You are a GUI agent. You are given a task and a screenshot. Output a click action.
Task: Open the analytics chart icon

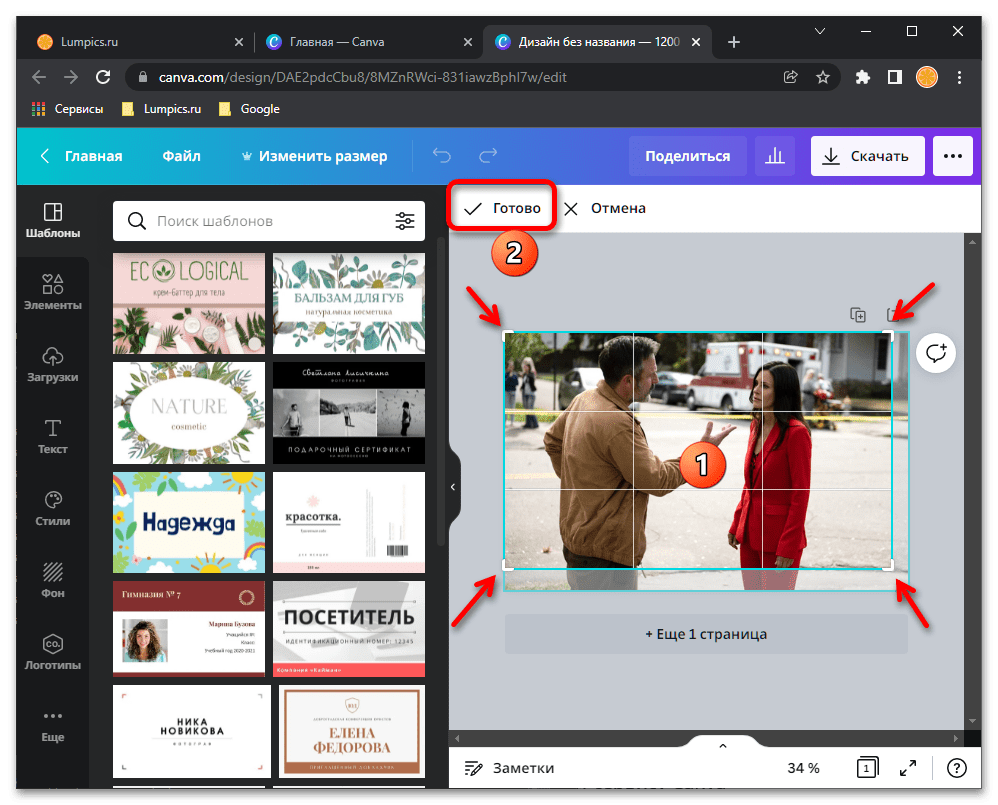pyautogui.click(x=774, y=156)
